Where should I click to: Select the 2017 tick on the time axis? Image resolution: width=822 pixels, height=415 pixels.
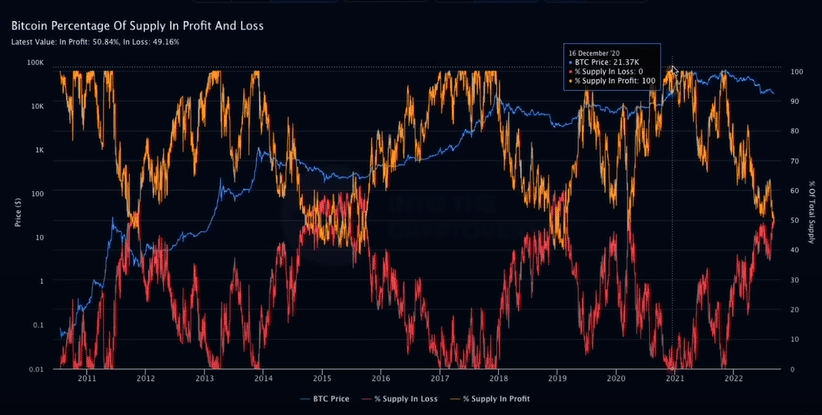point(440,379)
